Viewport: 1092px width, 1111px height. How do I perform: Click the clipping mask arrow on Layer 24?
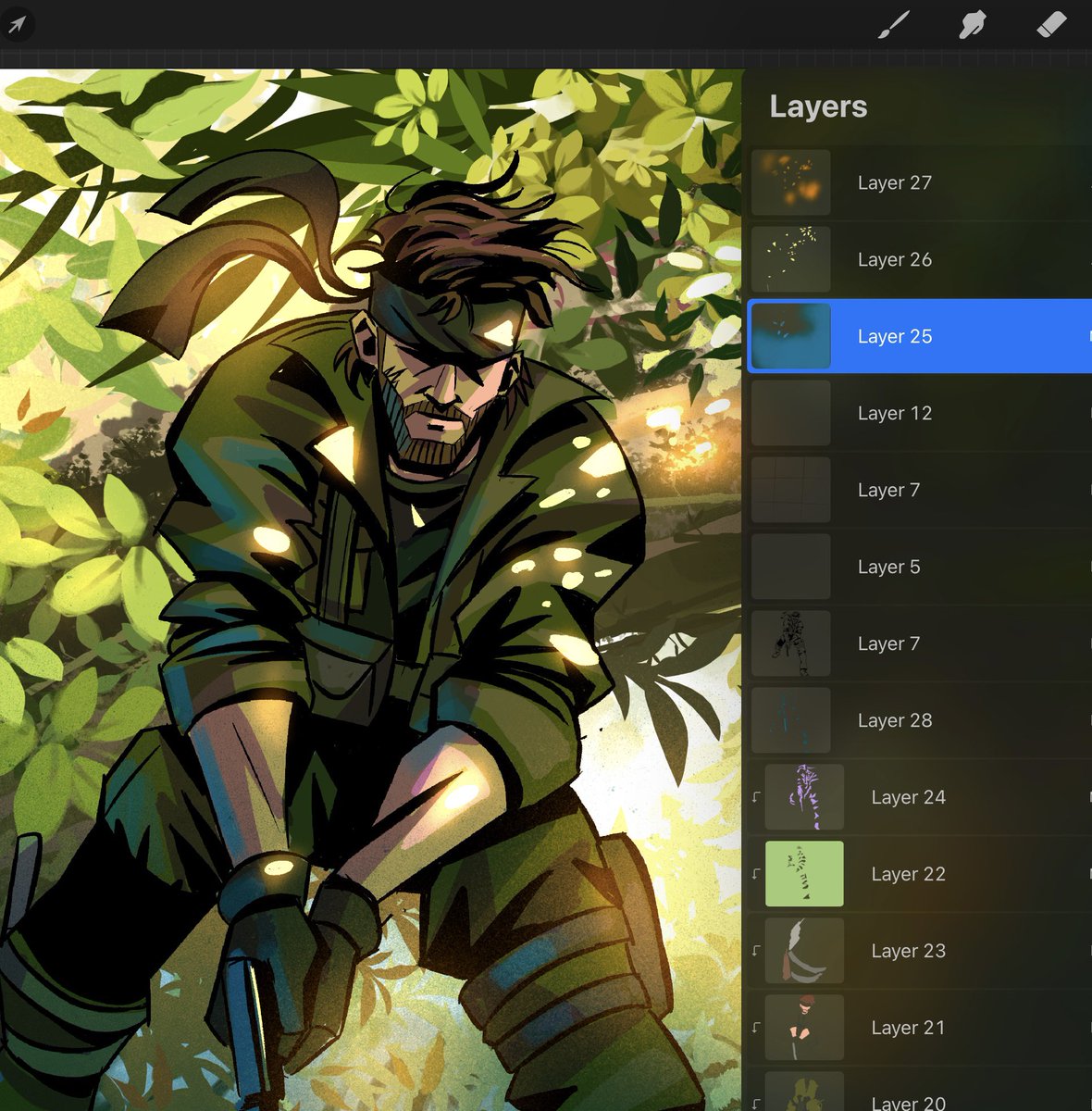click(x=756, y=797)
